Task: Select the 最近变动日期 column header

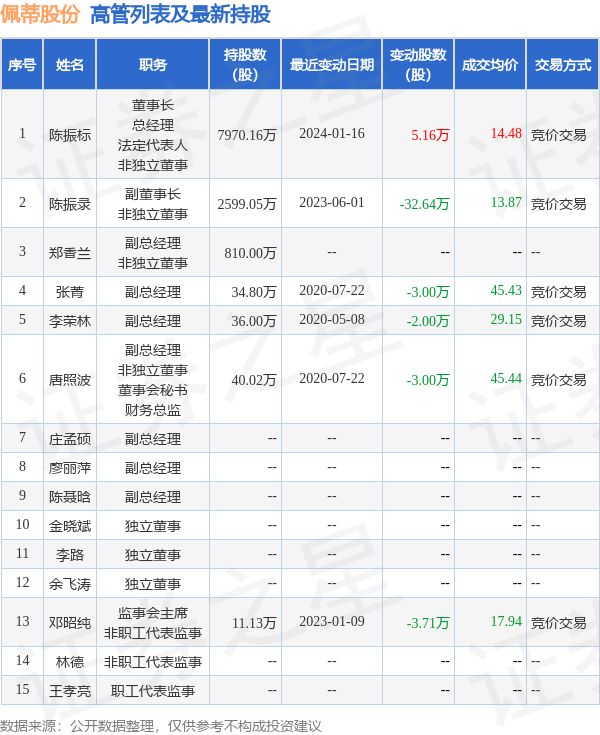Action: [332, 65]
